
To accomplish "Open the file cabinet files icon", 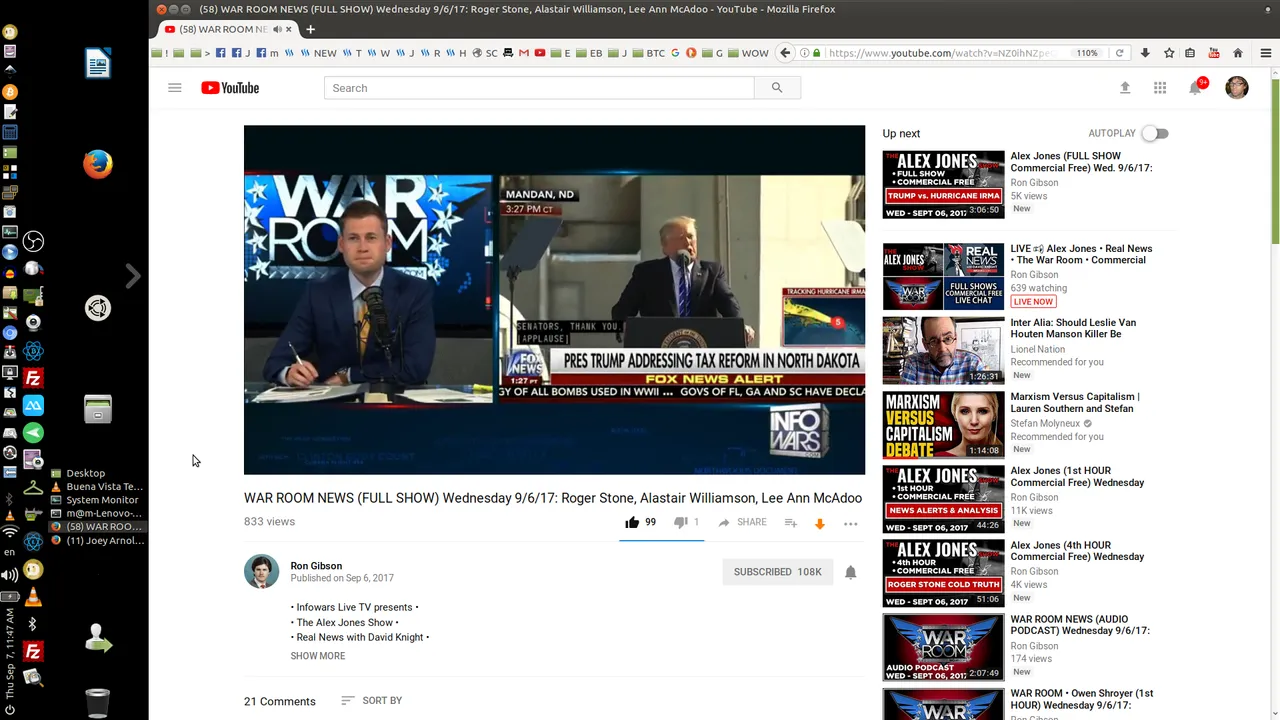I will click(x=97, y=409).
